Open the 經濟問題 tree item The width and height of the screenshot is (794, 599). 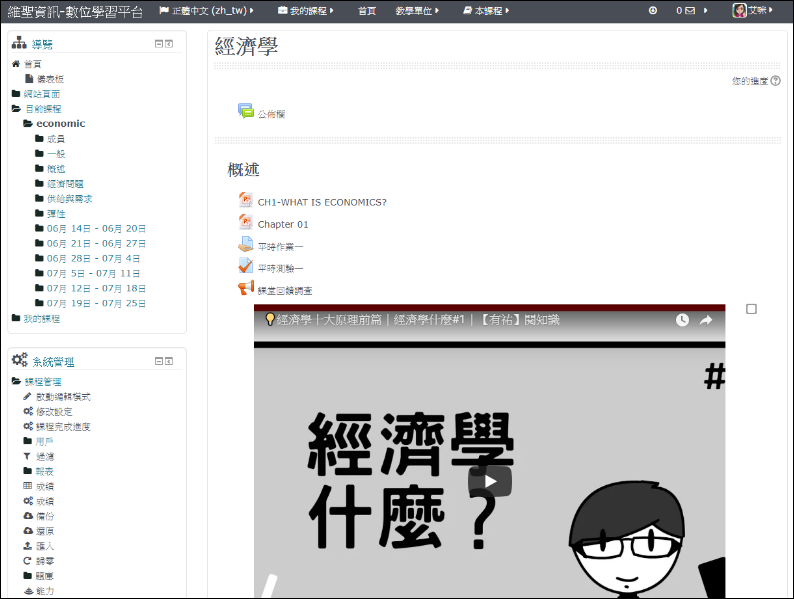(x=65, y=184)
